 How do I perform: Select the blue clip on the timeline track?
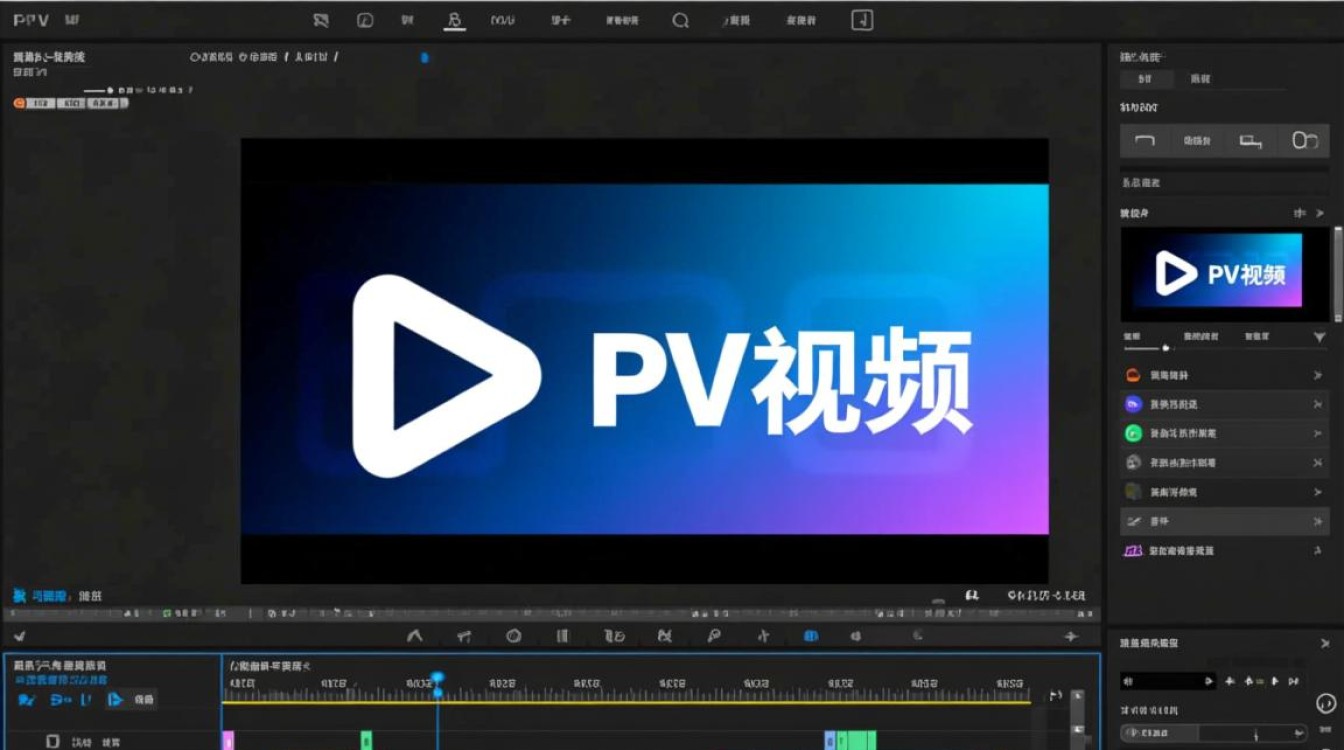click(x=830, y=740)
